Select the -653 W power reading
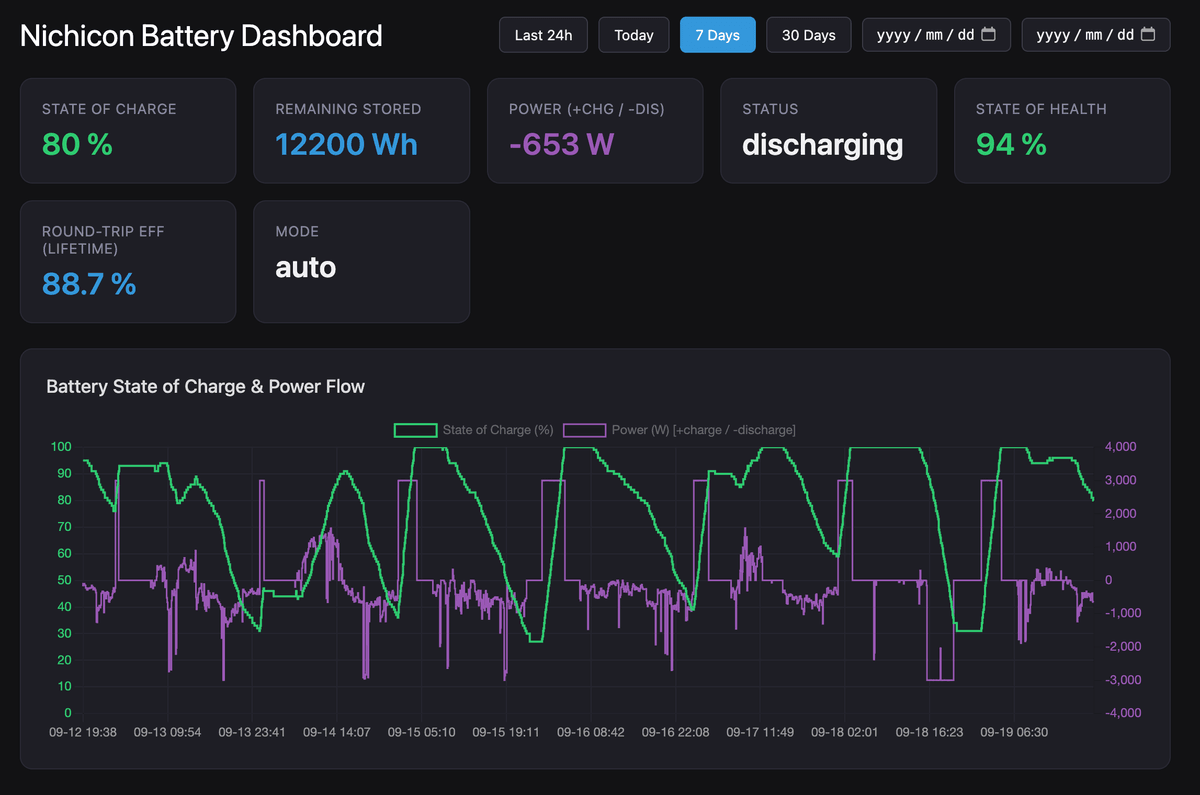This screenshot has height=795, width=1200. (x=561, y=145)
